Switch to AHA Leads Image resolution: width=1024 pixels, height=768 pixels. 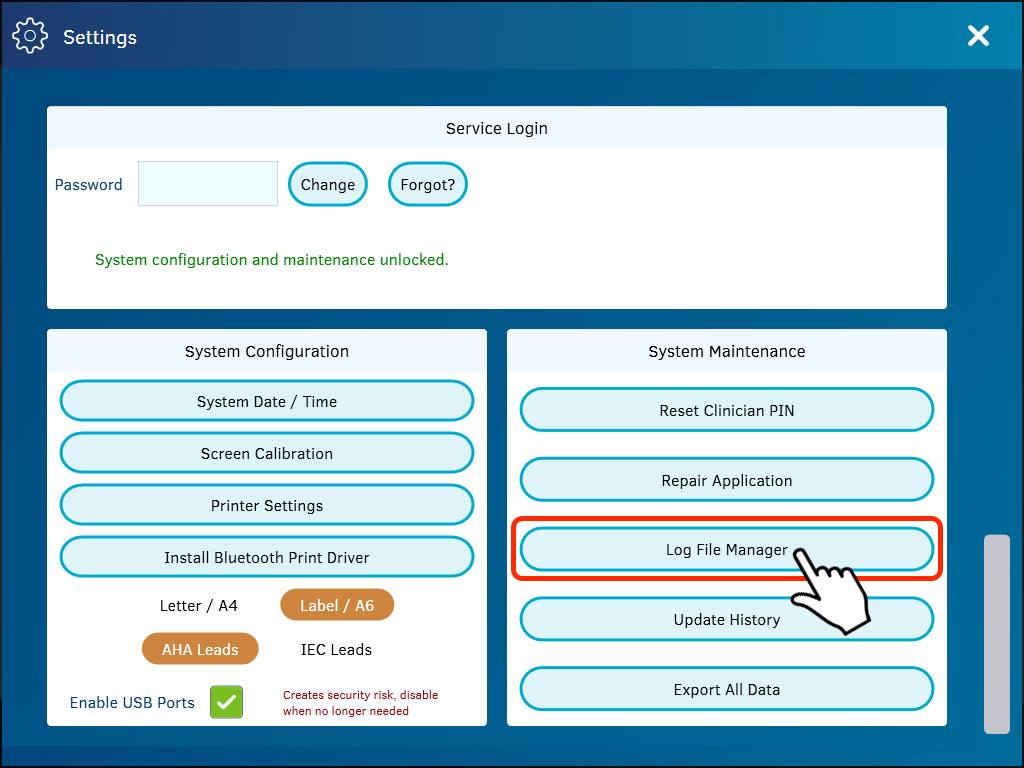tap(200, 648)
